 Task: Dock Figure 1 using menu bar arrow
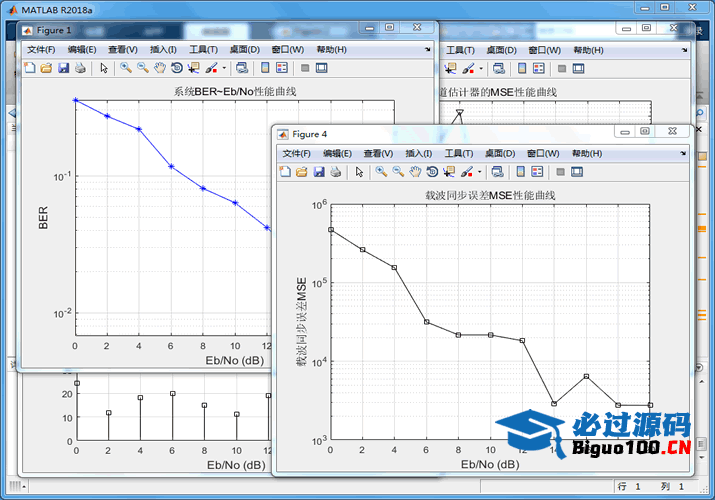tap(427, 50)
